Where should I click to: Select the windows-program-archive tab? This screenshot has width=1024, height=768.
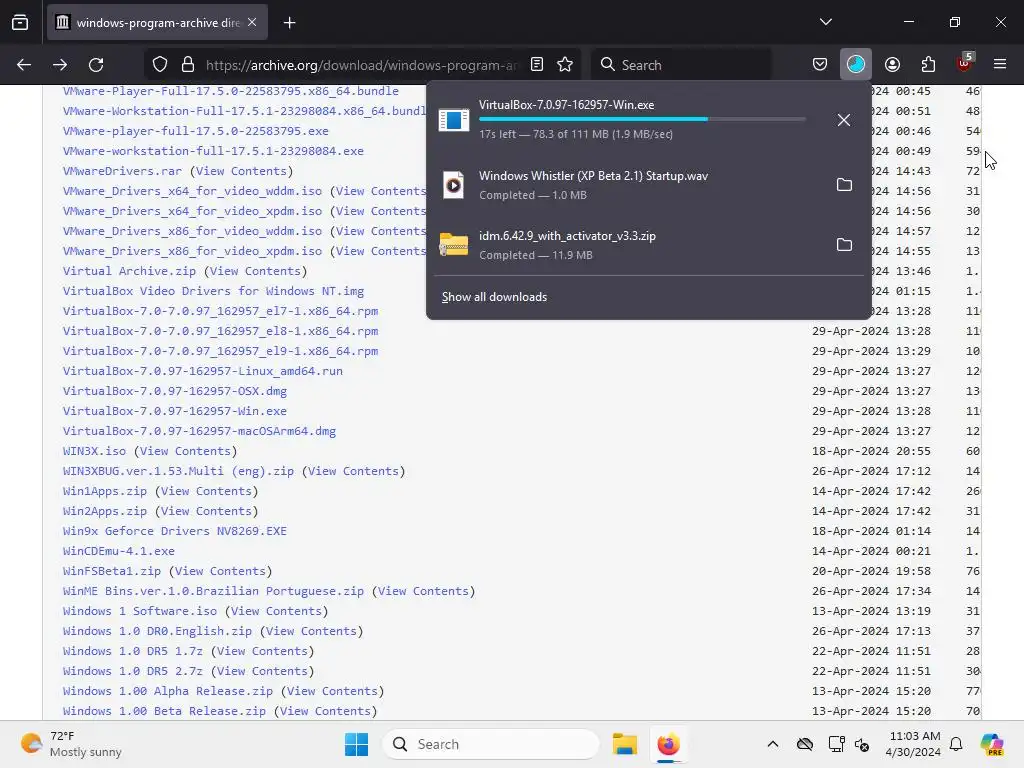(x=157, y=23)
